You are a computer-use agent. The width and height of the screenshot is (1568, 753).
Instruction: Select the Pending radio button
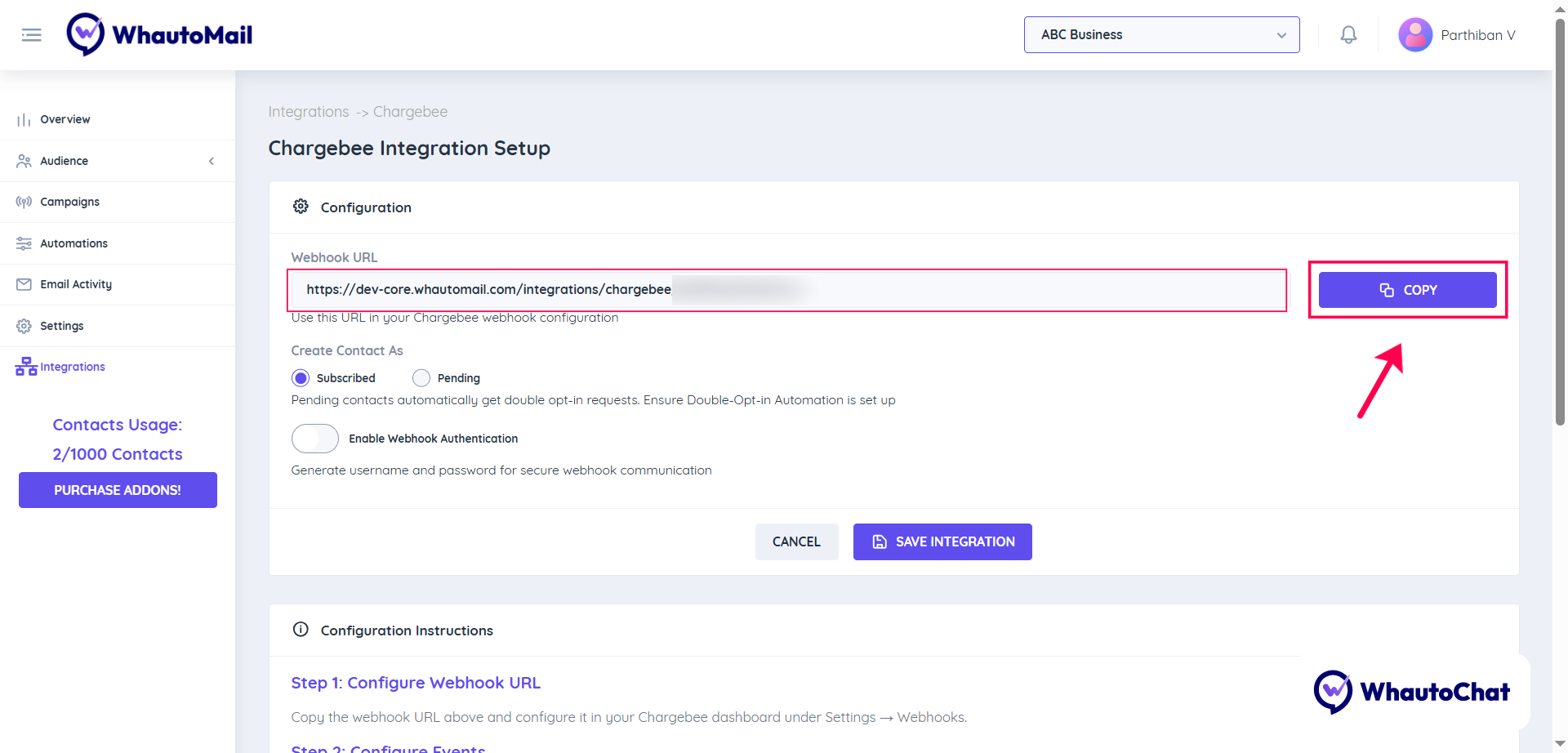(x=421, y=377)
